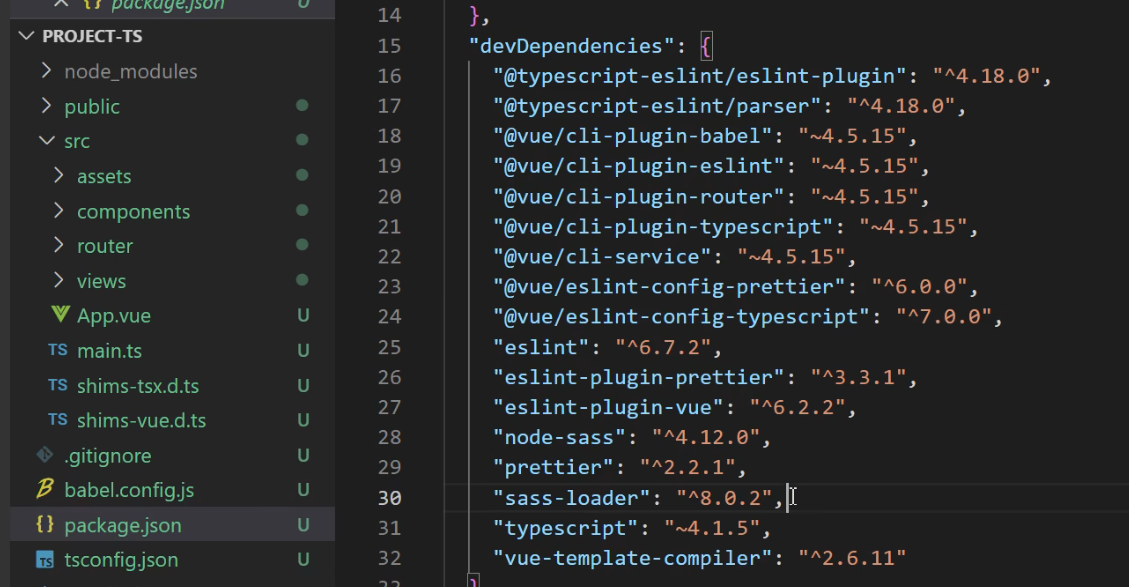This screenshot has width=1129, height=587.
Task: Click "@vue/cli-plugin-router" key
Action: 639,197
